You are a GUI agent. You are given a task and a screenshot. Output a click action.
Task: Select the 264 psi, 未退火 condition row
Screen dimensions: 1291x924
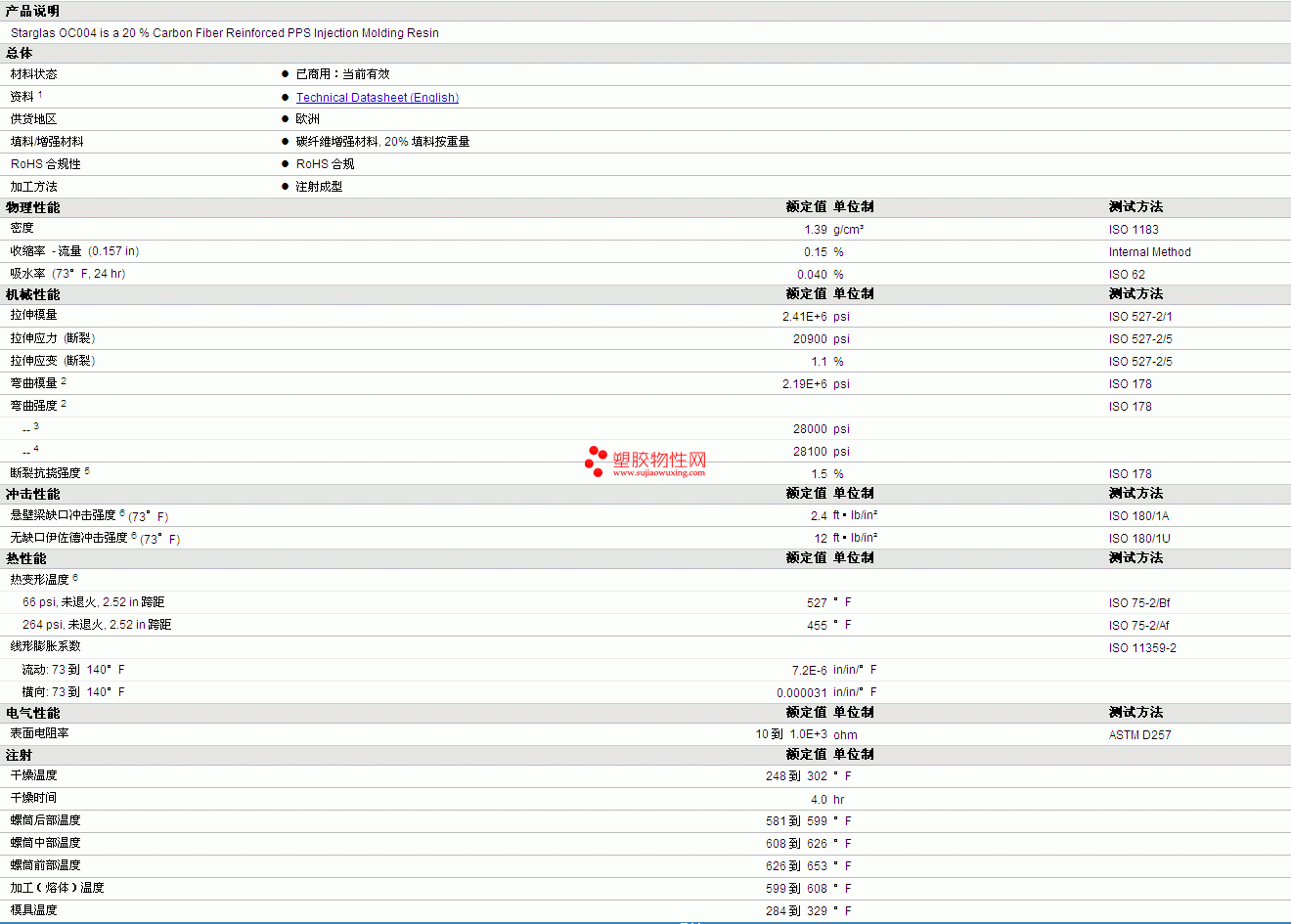tap(97, 625)
